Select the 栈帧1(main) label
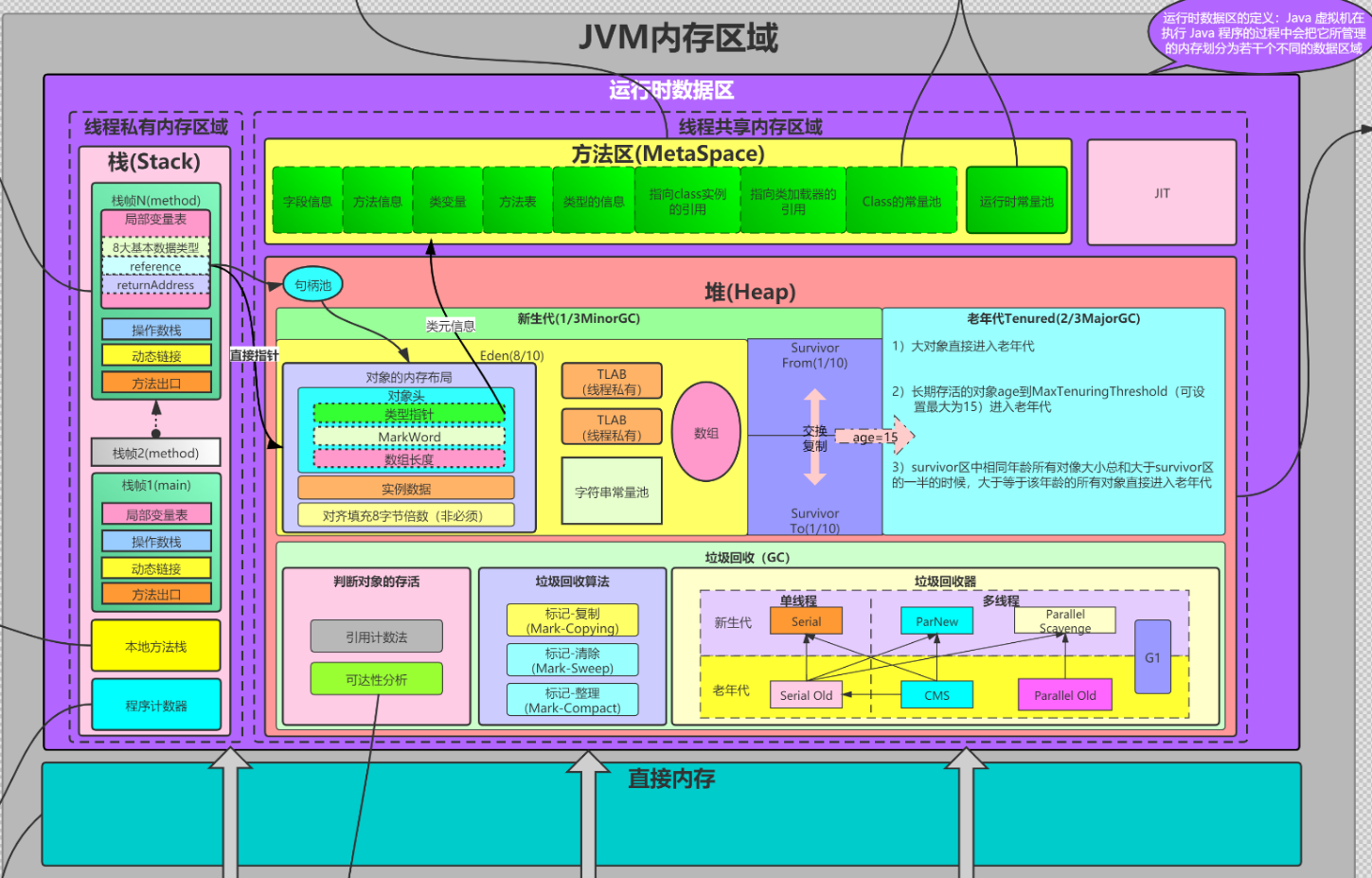Image resolution: width=1372 pixels, height=878 pixels. (x=156, y=485)
